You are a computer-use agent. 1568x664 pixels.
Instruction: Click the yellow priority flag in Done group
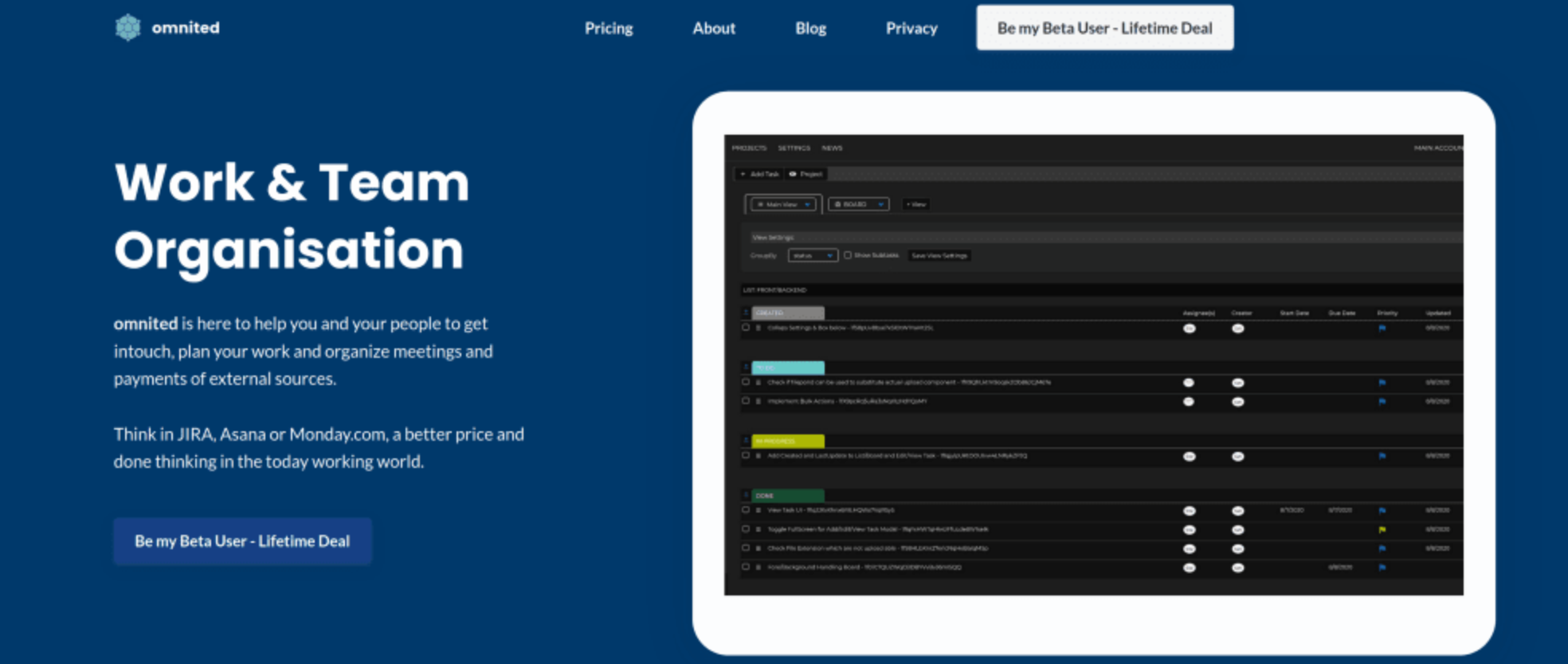[x=1382, y=529]
